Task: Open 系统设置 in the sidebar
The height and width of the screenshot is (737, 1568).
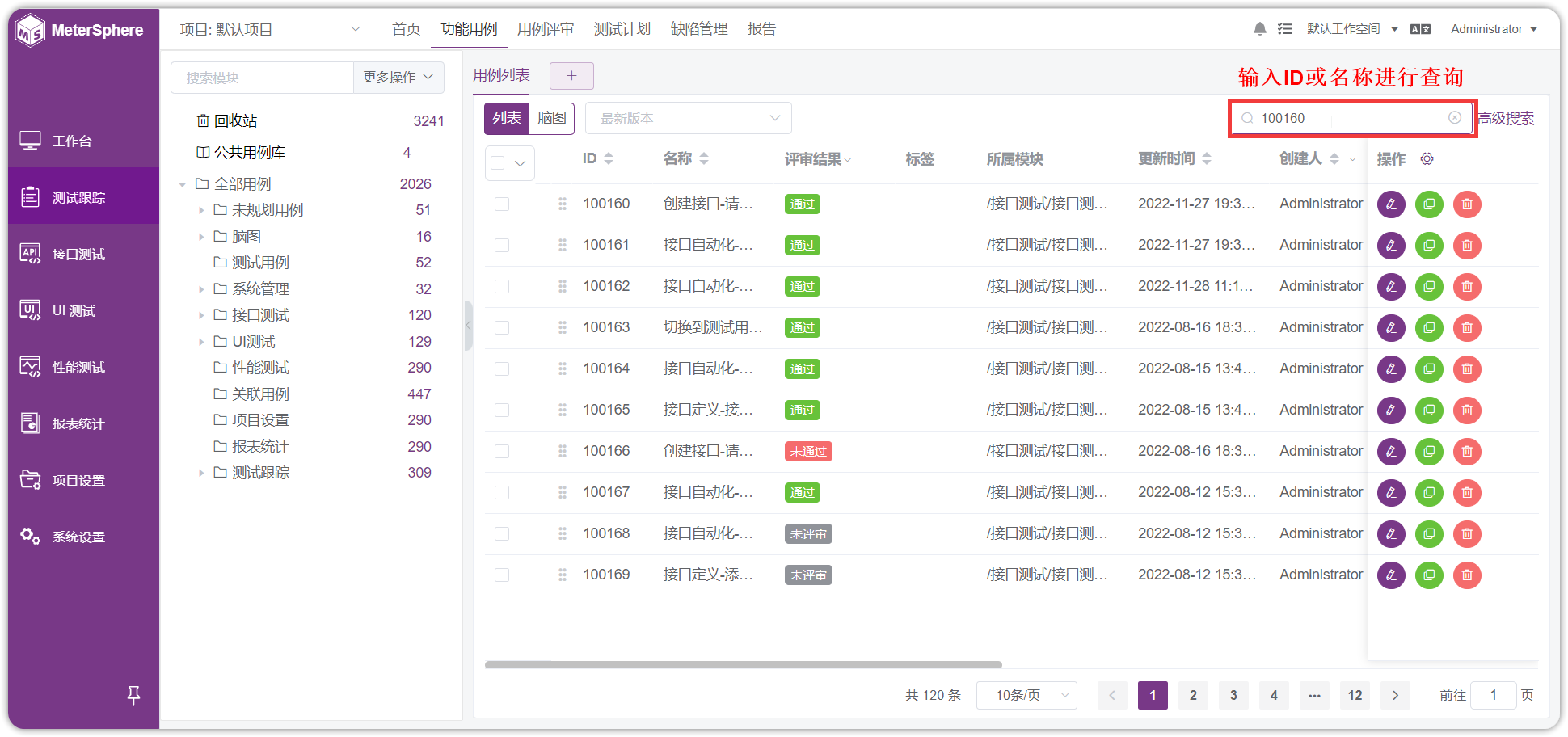Action: click(x=84, y=537)
